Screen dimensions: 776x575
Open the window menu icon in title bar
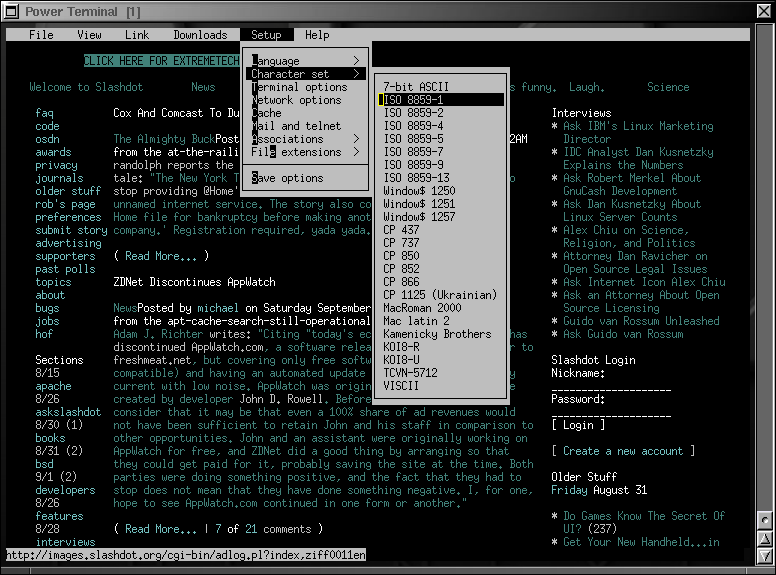click(11, 10)
